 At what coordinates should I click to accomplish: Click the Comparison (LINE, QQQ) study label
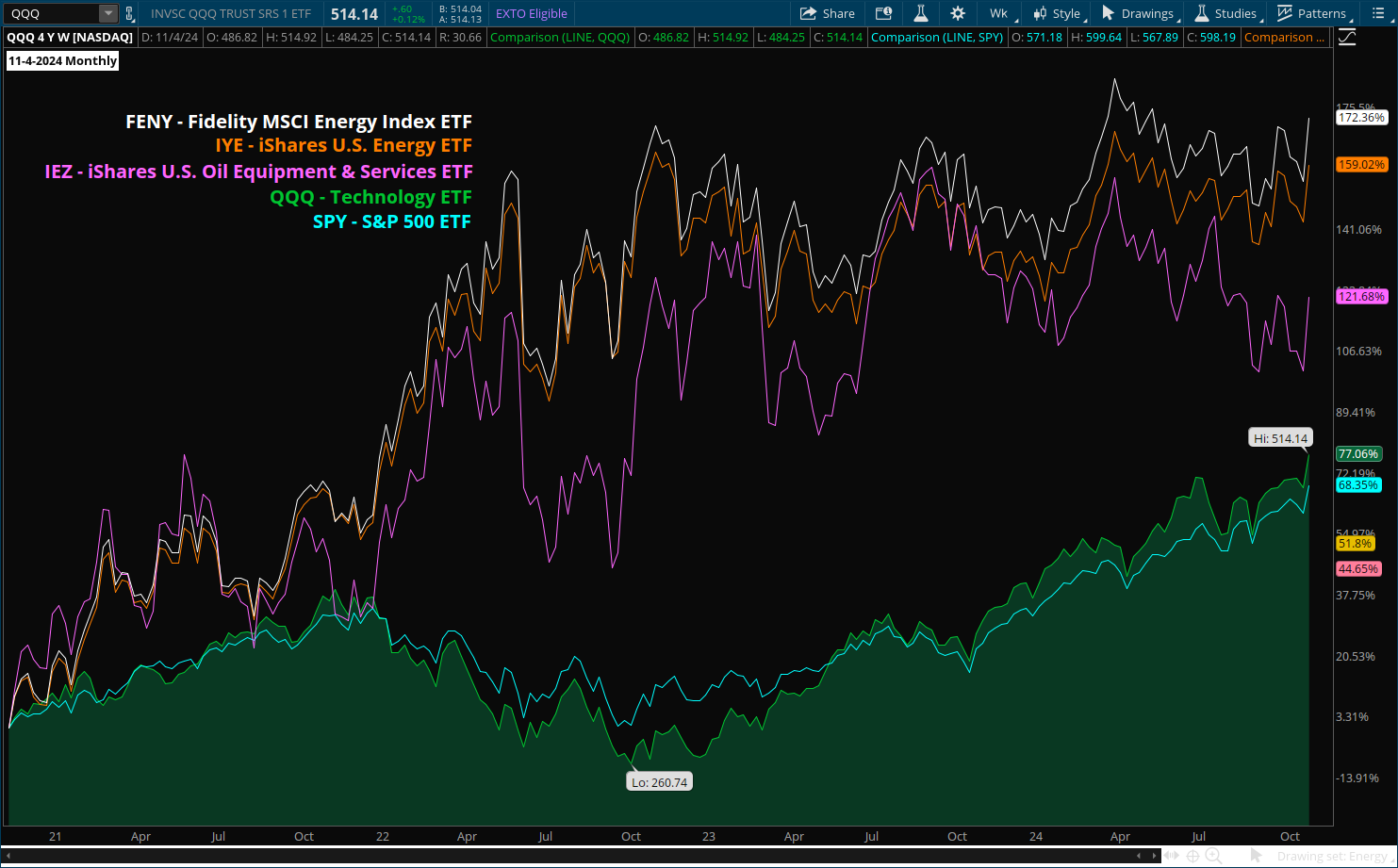click(560, 38)
